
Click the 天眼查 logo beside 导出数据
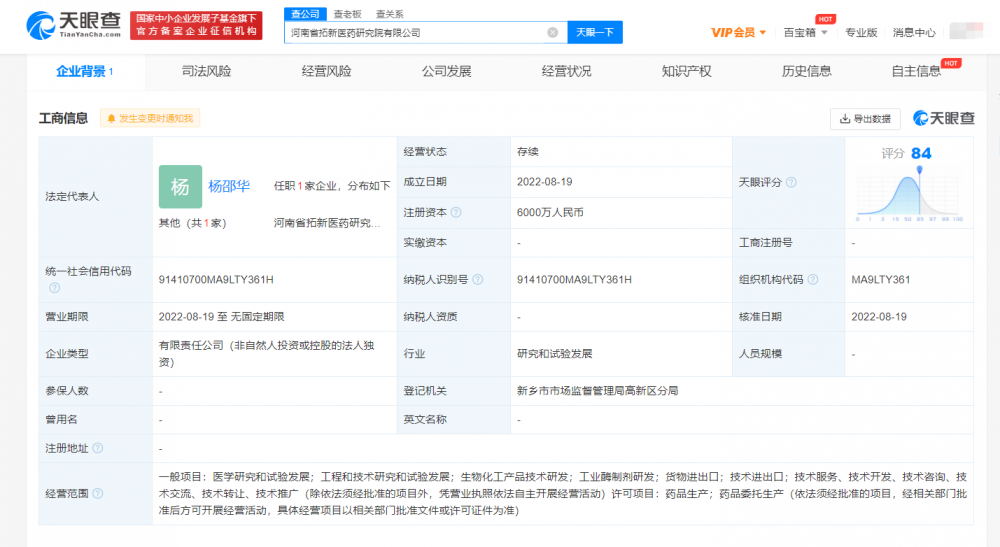[943, 118]
